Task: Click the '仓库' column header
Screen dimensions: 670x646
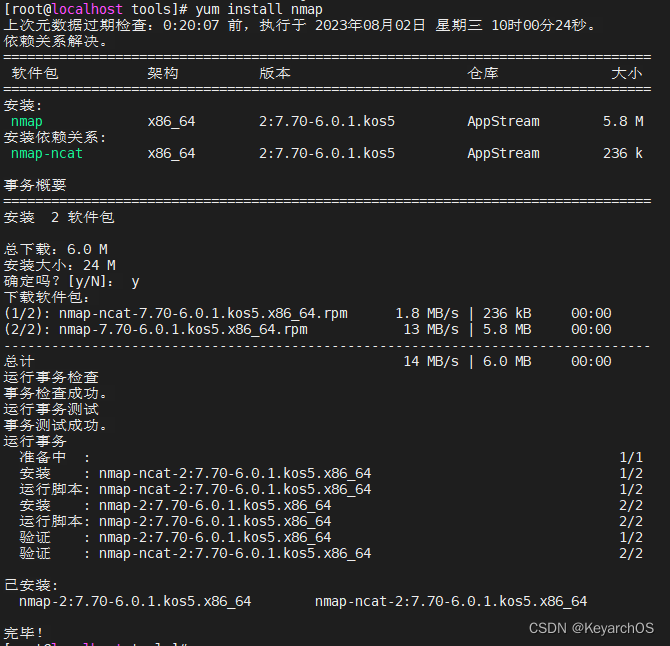Action: (483, 73)
